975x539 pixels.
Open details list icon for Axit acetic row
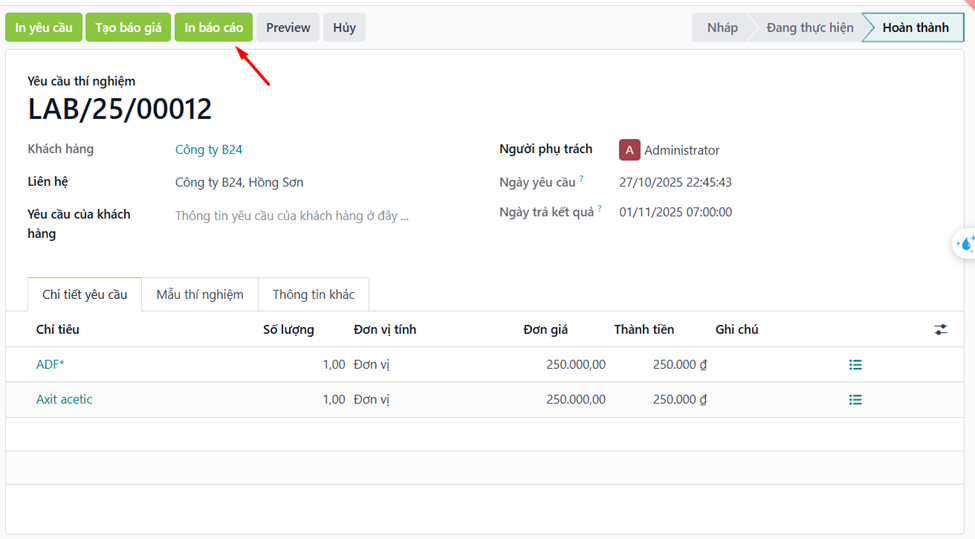(x=855, y=400)
